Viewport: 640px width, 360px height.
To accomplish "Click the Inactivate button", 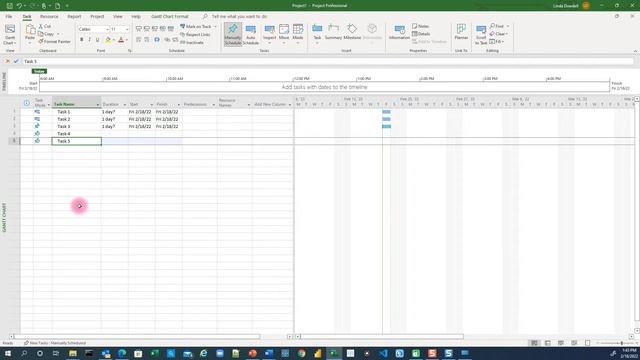I will tap(192, 42).
